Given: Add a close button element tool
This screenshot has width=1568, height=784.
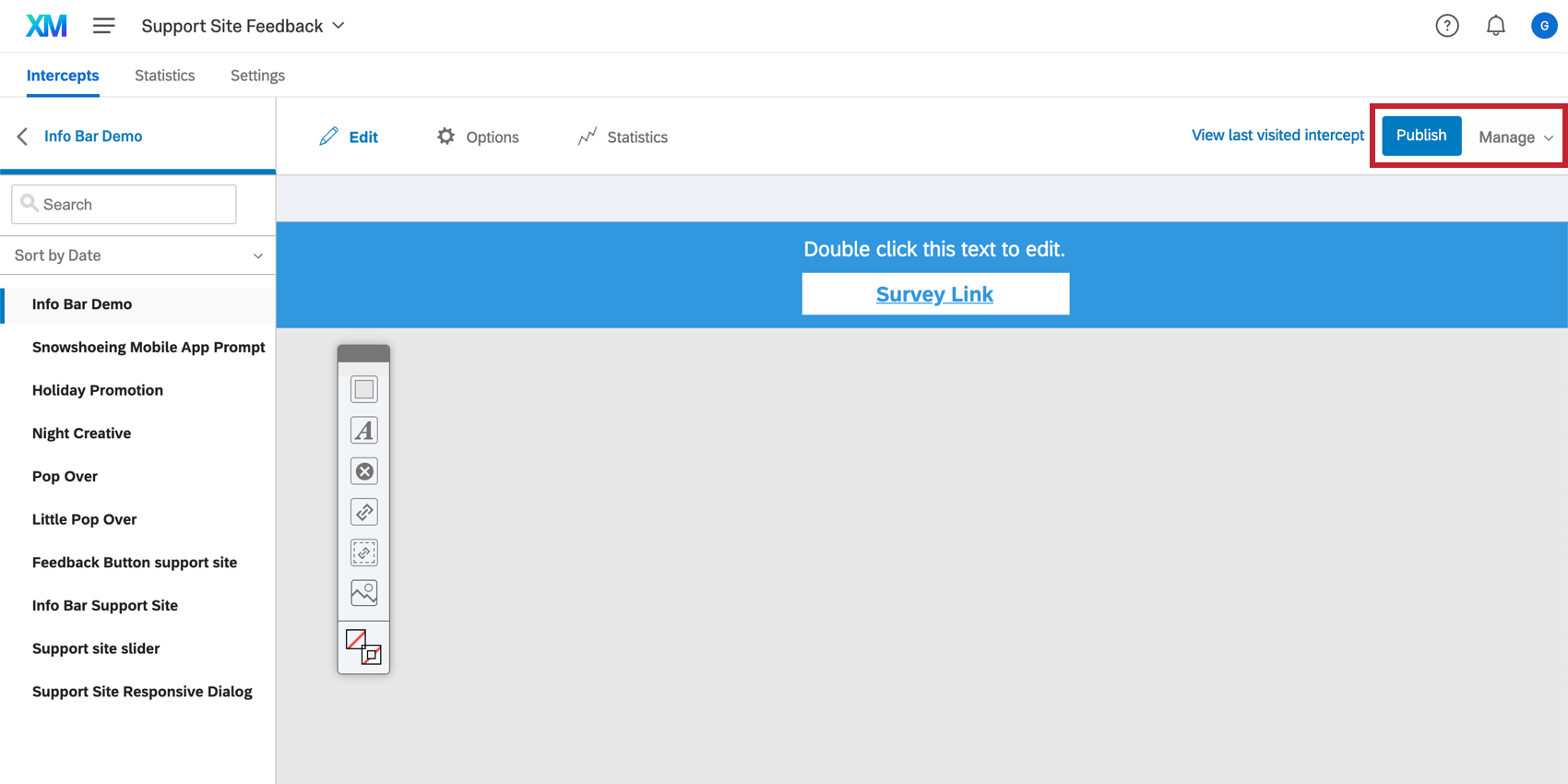Looking at the screenshot, I should click(364, 471).
